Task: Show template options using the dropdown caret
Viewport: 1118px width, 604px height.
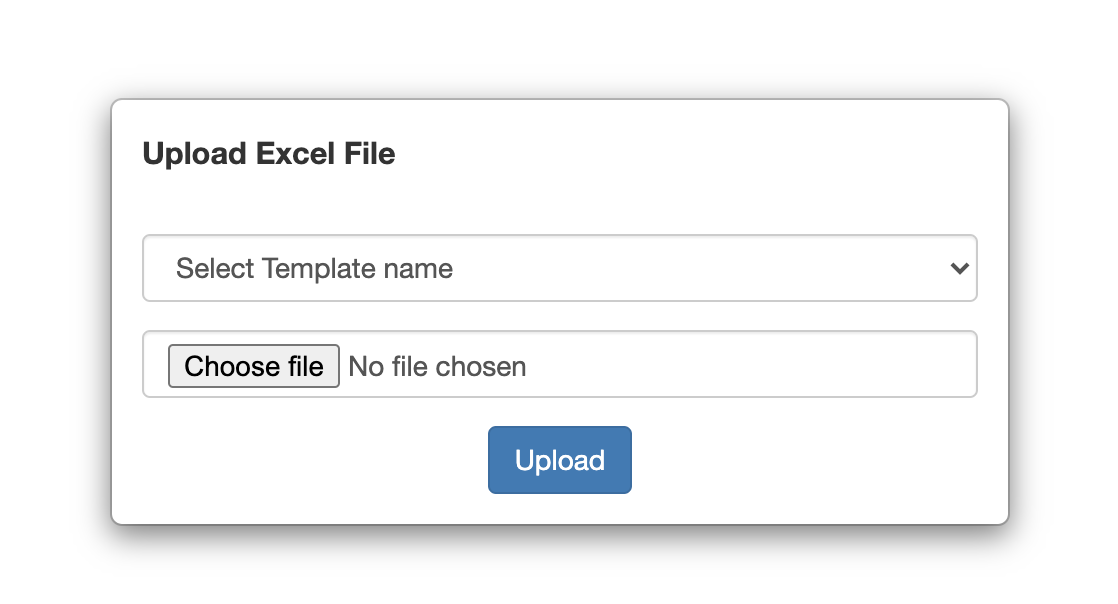Action: coord(960,269)
